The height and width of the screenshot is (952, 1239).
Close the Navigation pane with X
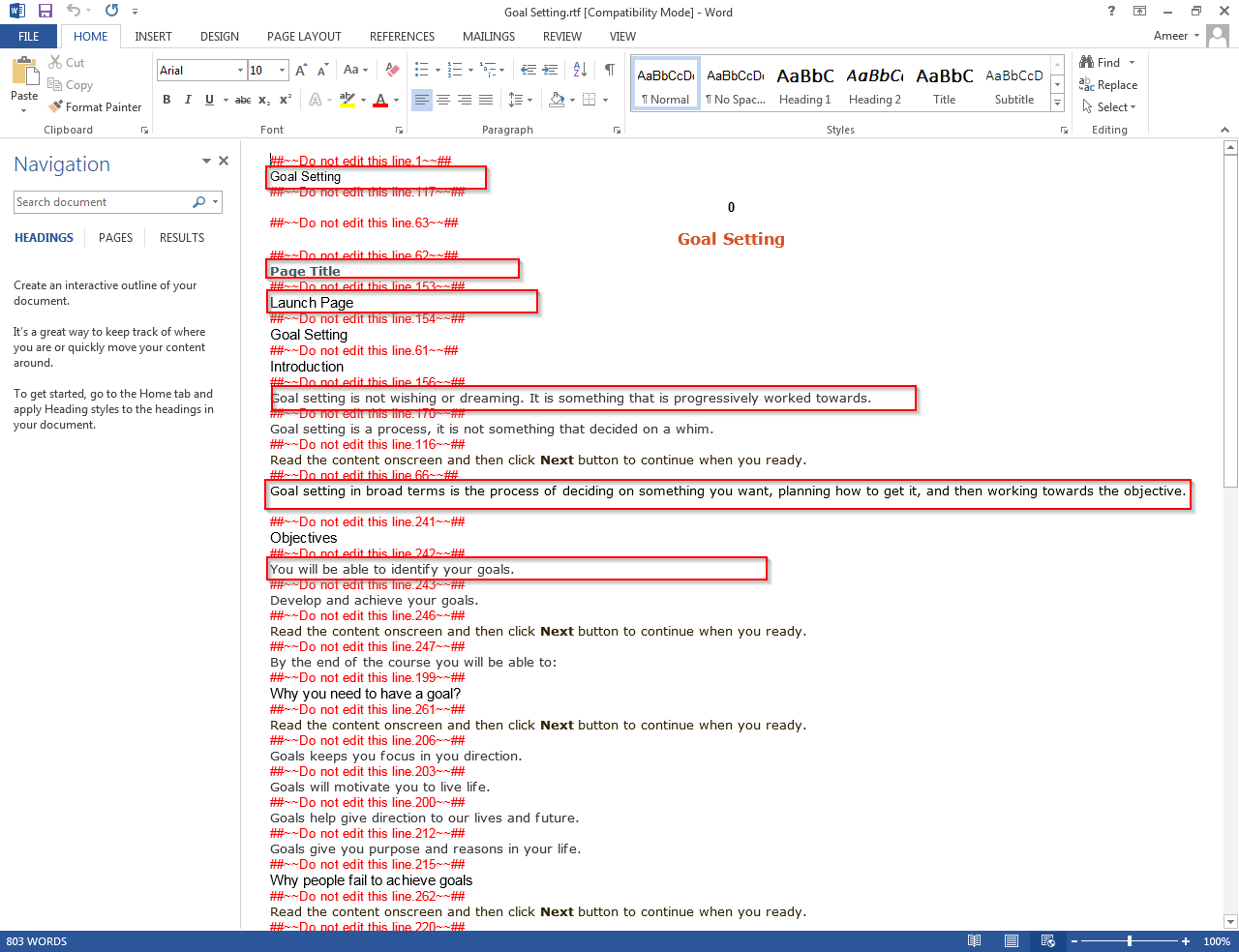tap(224, 161)
